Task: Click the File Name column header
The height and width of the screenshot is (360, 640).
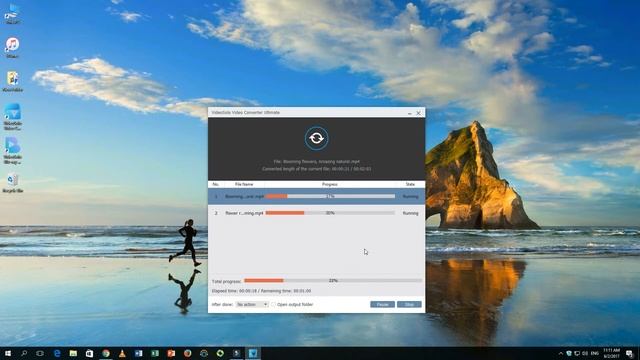Action: [244, 184]
